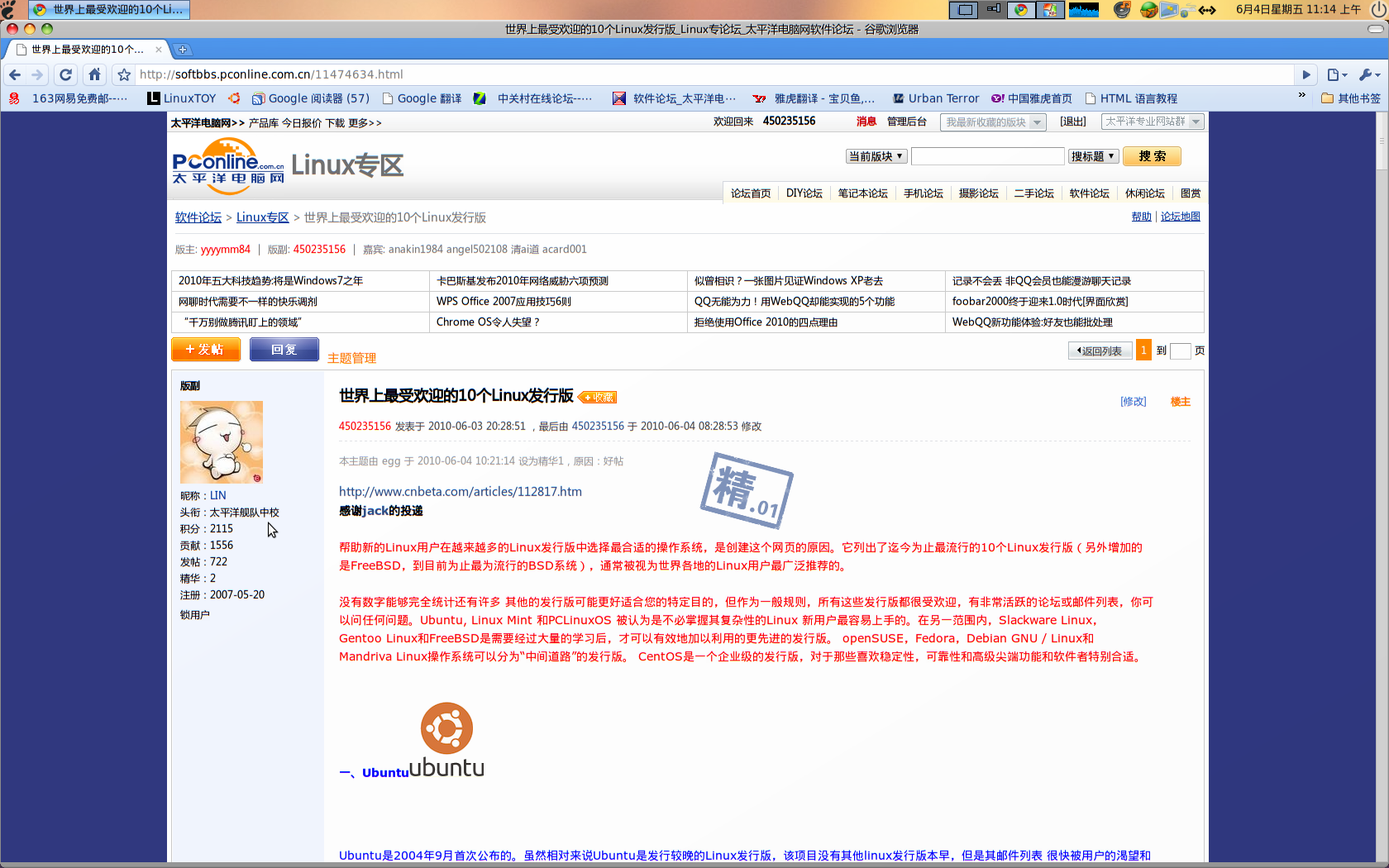Open the 笔记本论坛 nav tab

point(863,193)
